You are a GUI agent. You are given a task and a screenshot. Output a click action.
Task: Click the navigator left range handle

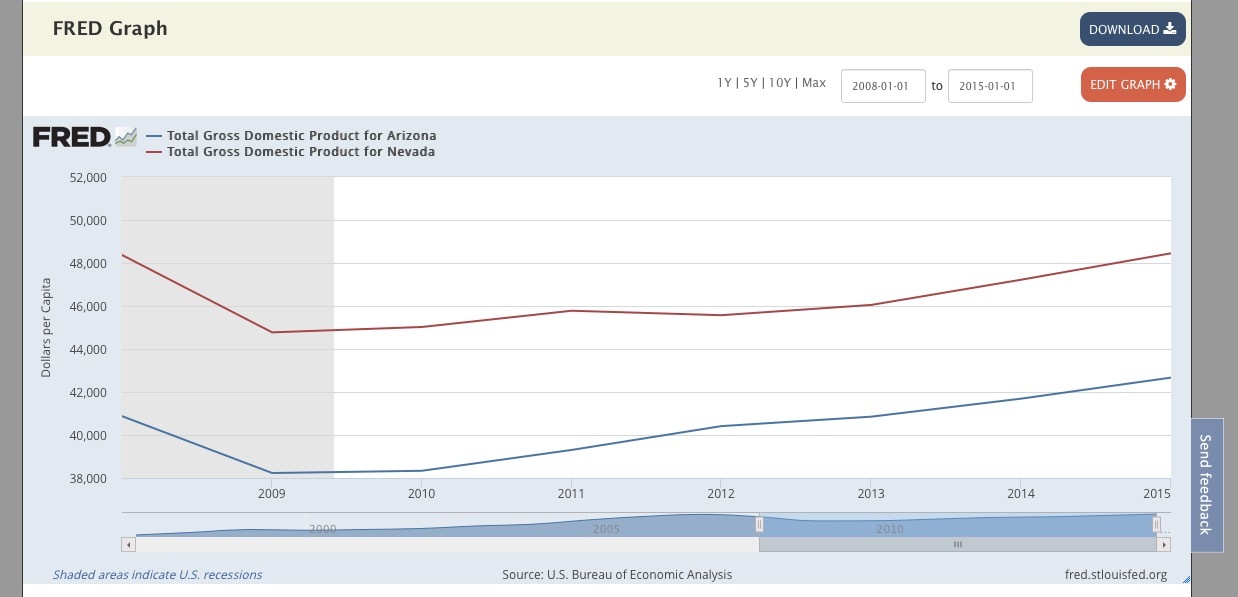[x=759, y=524]
